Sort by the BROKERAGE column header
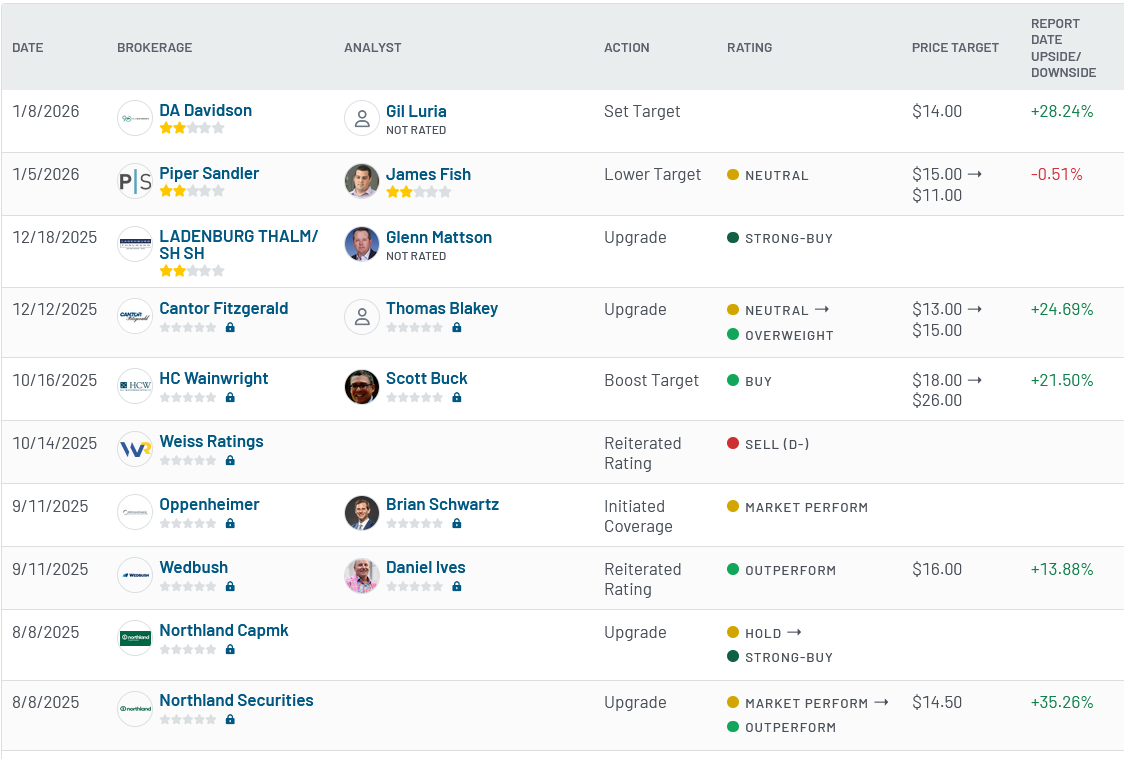Viewport: 1124px width, 759px height. tap(155, 47)
